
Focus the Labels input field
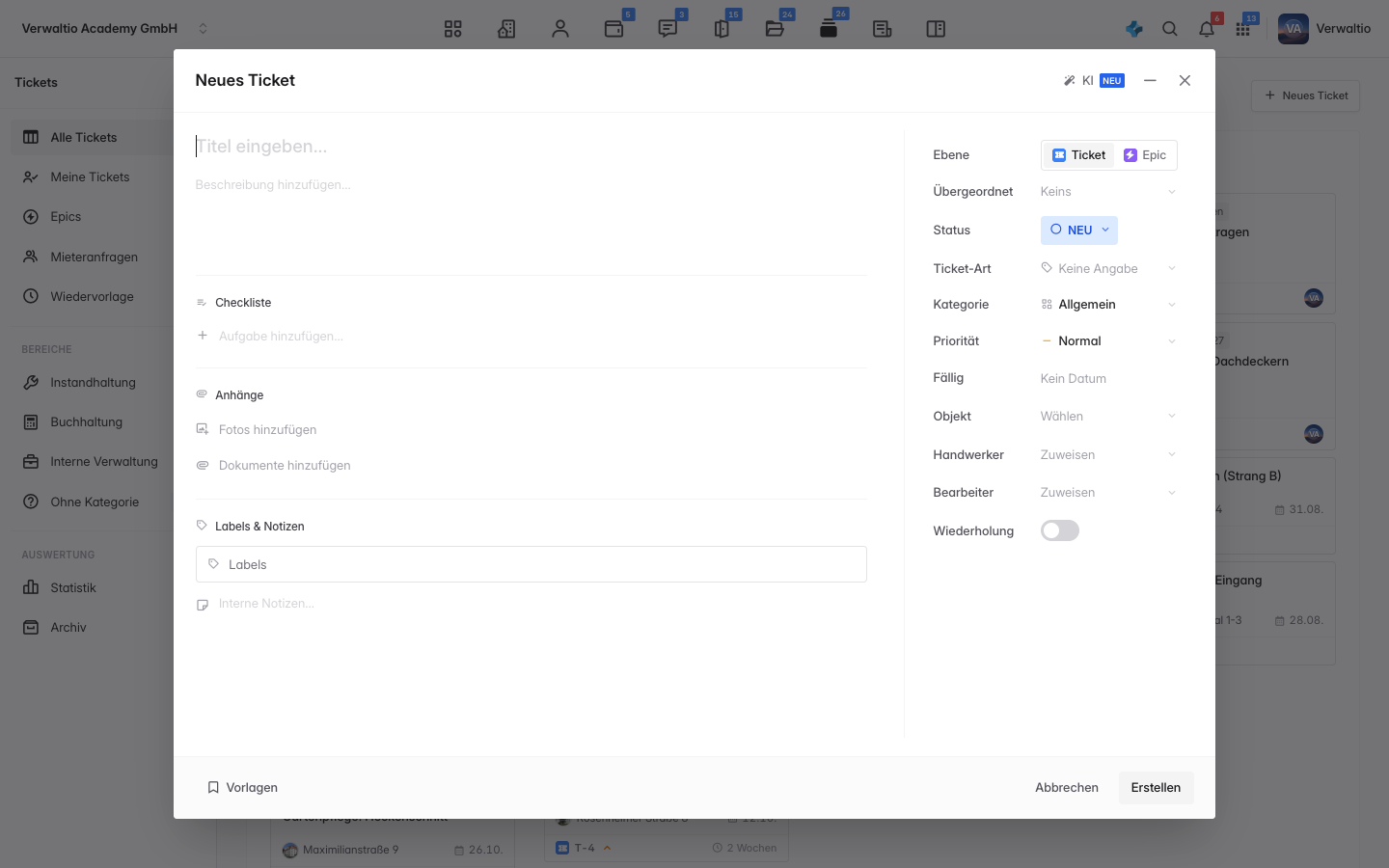click(x=531, y=564)
